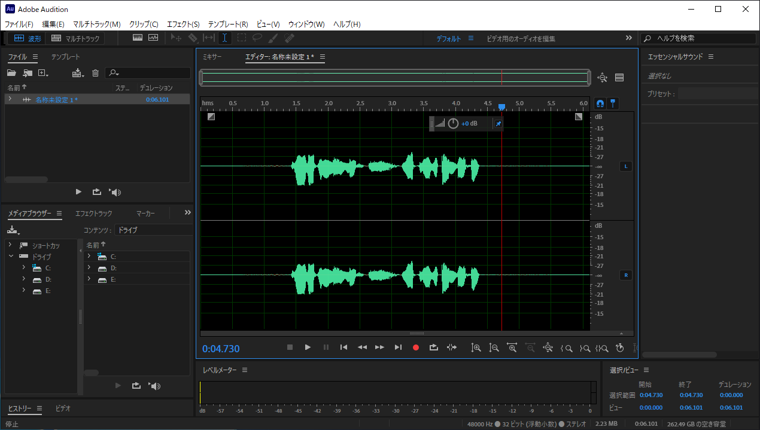The width and height of the screenshot is (760, 430).
Task: Open the ウィンドウ(W) menu
Action: click(306, 24)
